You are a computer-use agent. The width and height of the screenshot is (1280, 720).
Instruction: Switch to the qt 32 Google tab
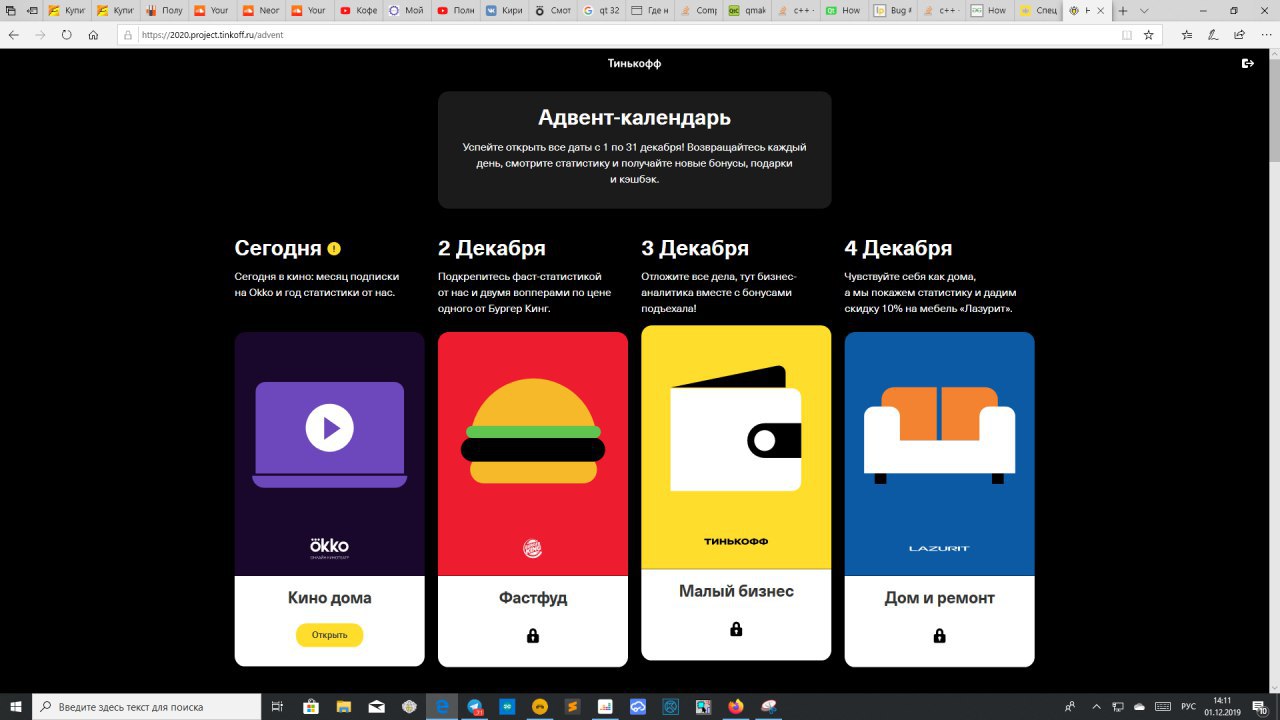(601, 10)
